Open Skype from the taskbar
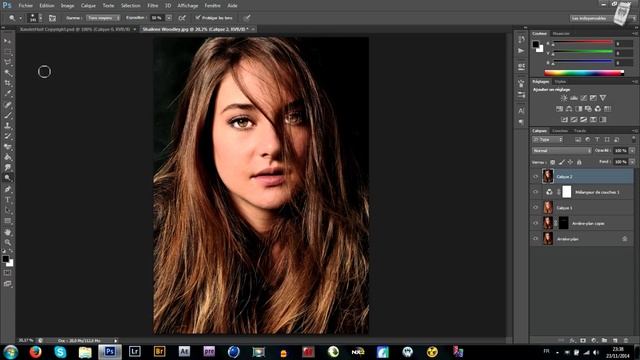The width and height of the screenshot is (640, 360). point(60,352)
